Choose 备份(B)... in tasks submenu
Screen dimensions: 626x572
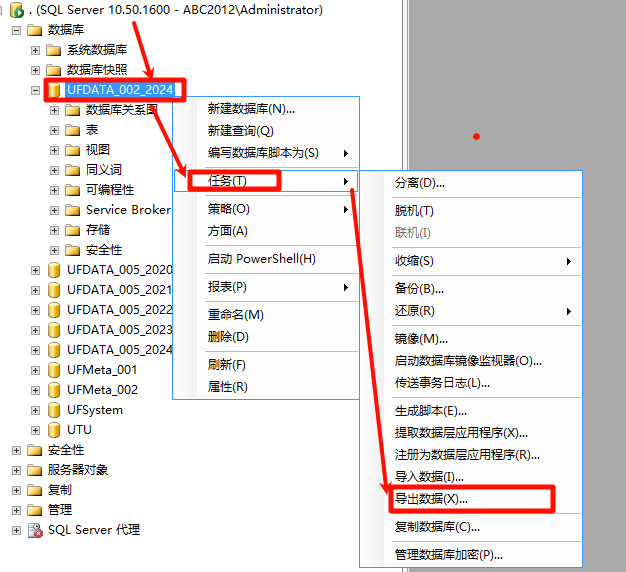(x=471, y=289)
